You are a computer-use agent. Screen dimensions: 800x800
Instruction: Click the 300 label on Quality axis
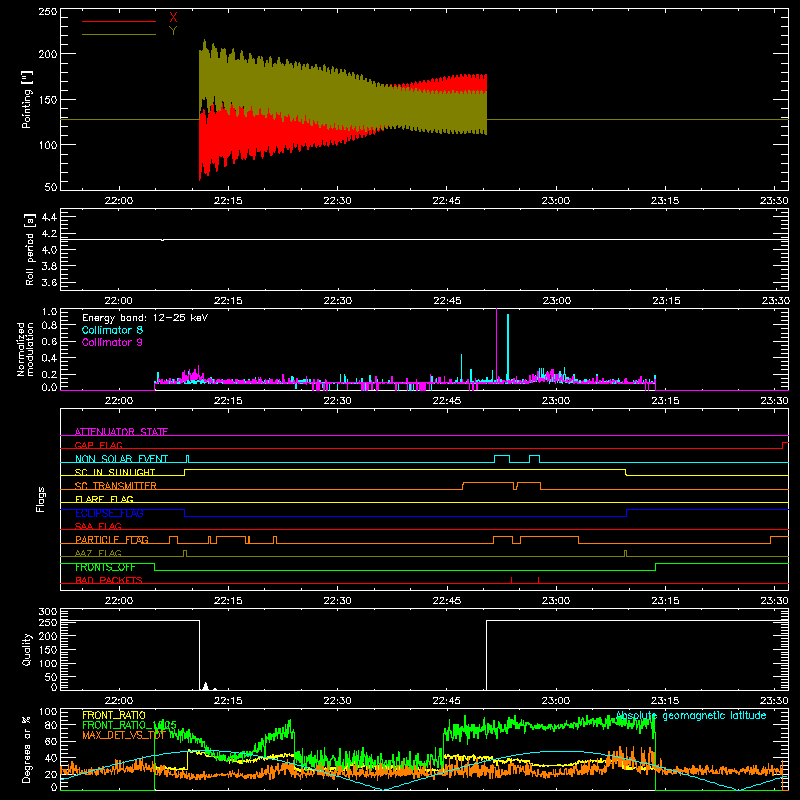click(x=48, y=612)
